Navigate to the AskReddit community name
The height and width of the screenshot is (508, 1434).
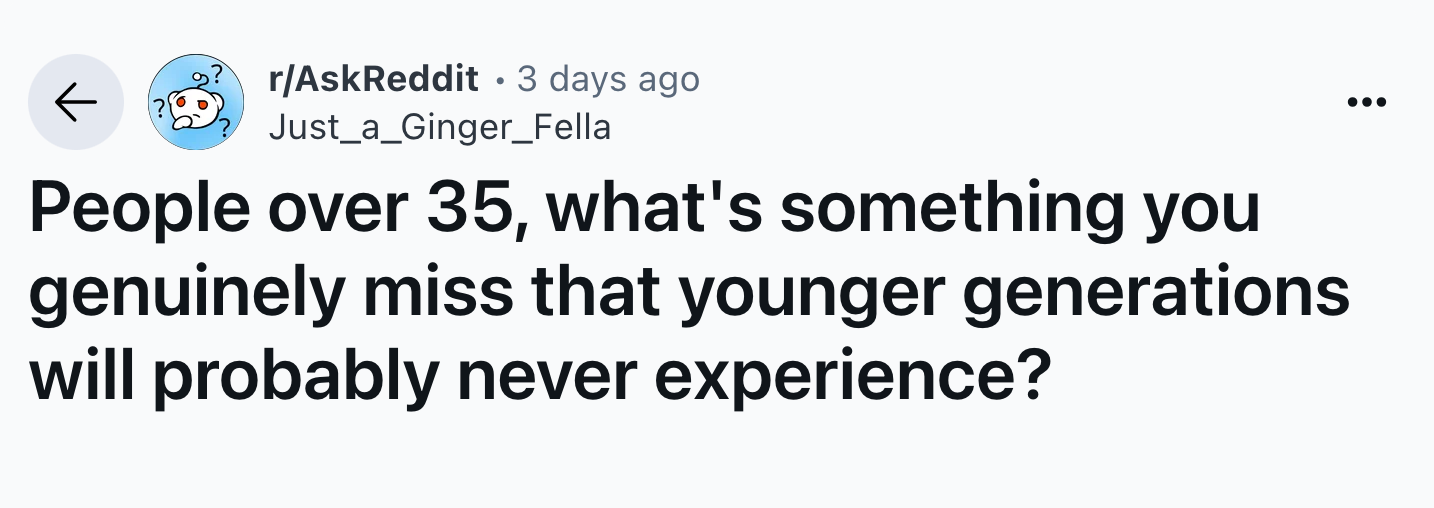click(374, 78)
